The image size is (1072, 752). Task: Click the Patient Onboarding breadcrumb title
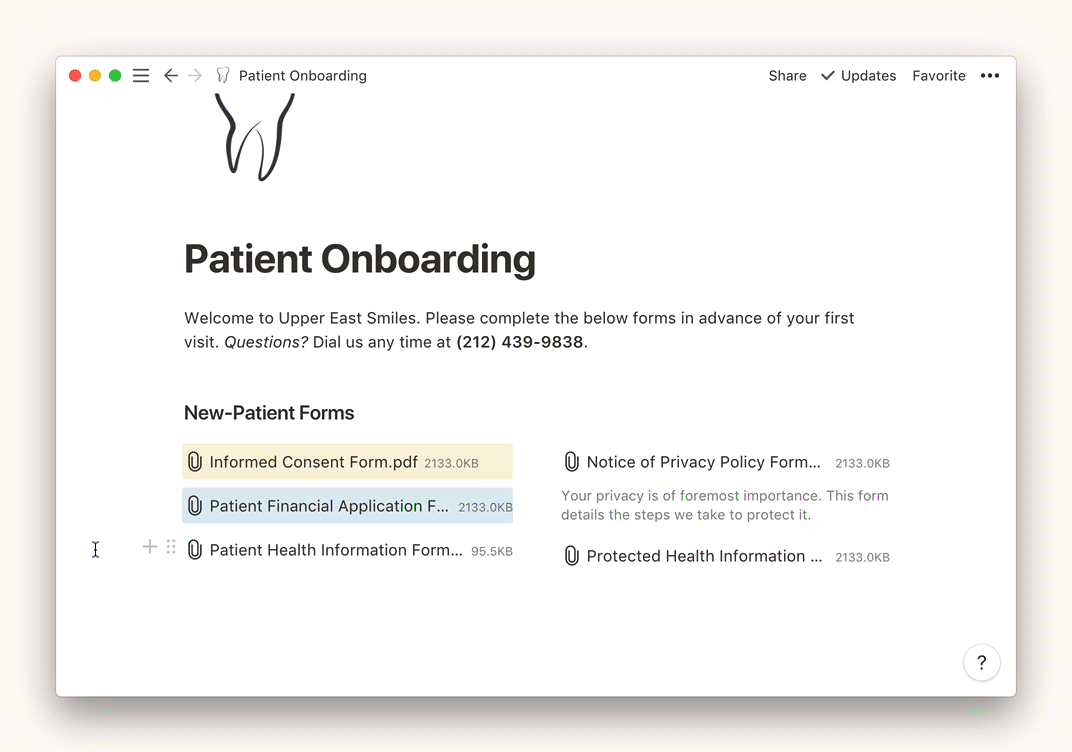[302, 76]
